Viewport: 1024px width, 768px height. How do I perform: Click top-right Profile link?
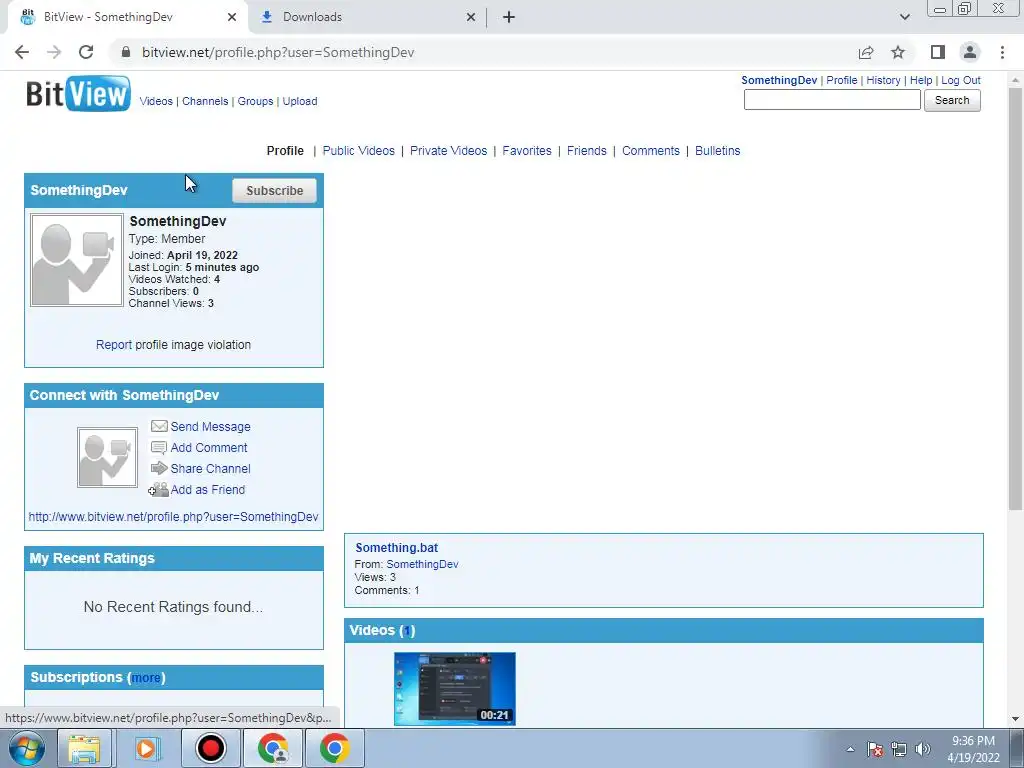tap(842, 80)
